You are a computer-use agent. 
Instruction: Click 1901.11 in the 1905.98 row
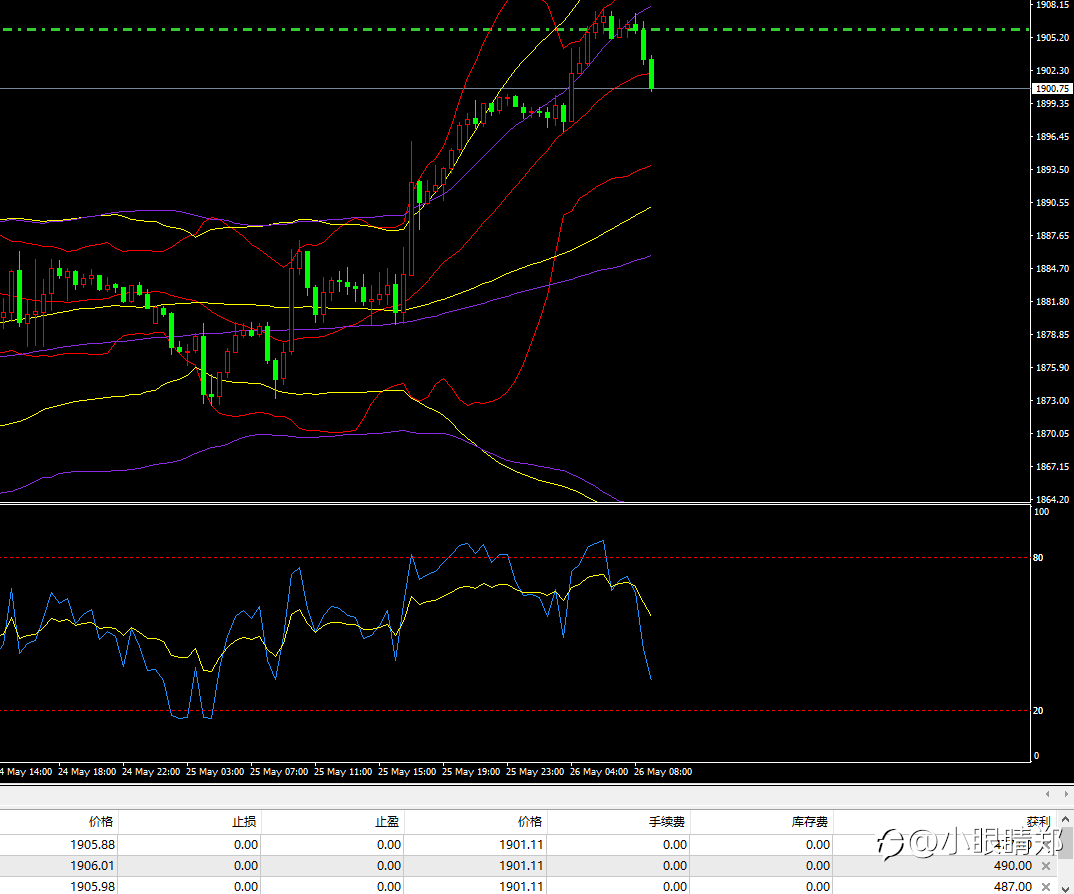521,886
